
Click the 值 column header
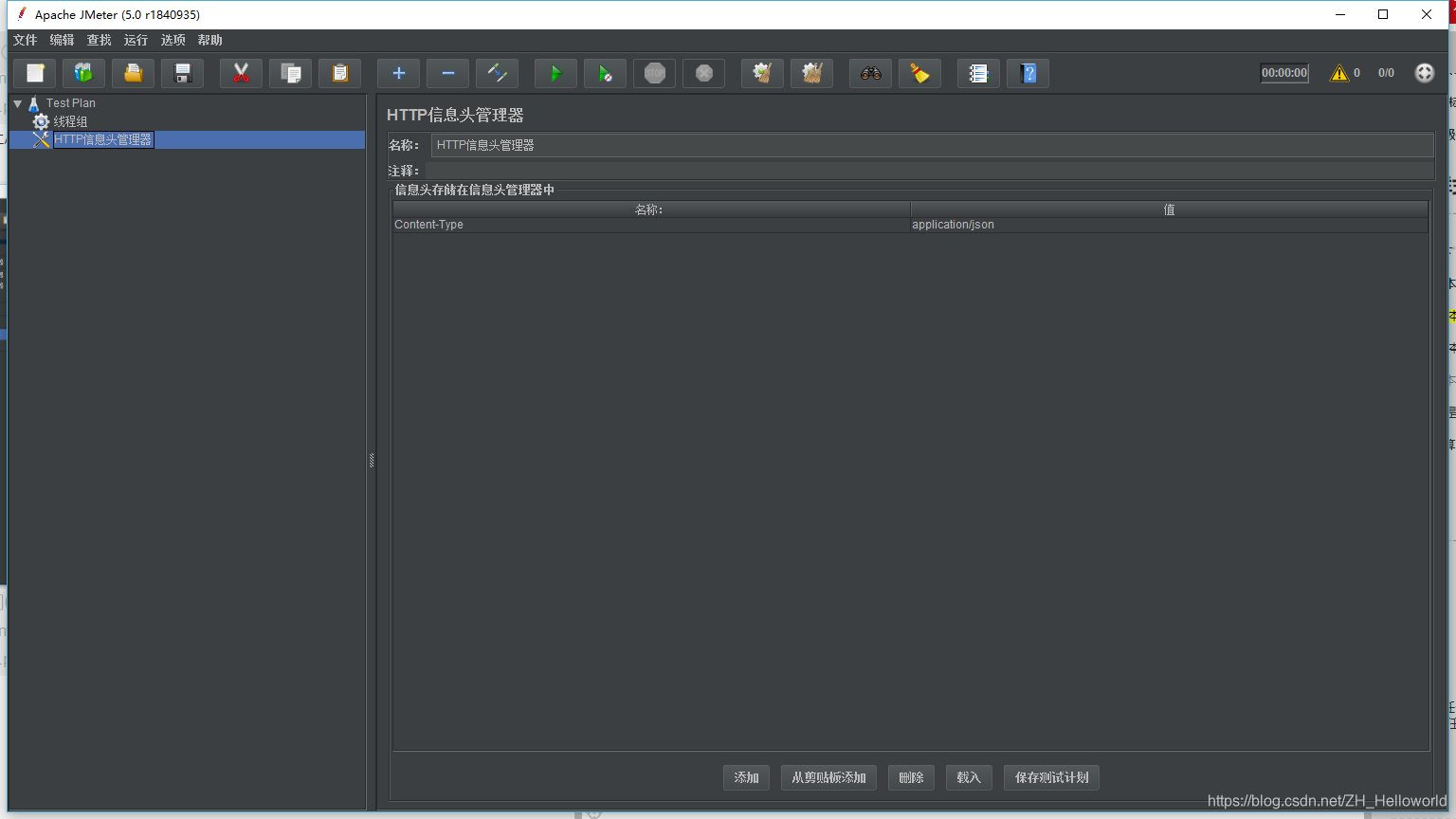tap(1169, 209)
